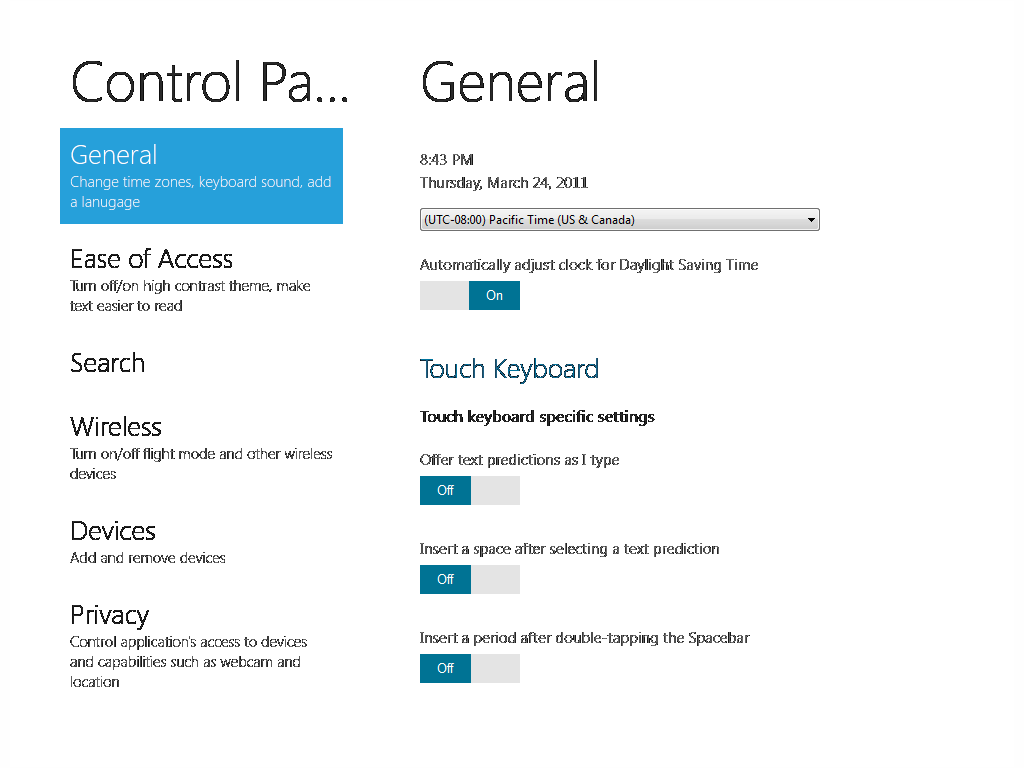This screenshot has width=1024, height=768.
Task: Switch to Privacy settings
Action: click(x=109, y=615)
